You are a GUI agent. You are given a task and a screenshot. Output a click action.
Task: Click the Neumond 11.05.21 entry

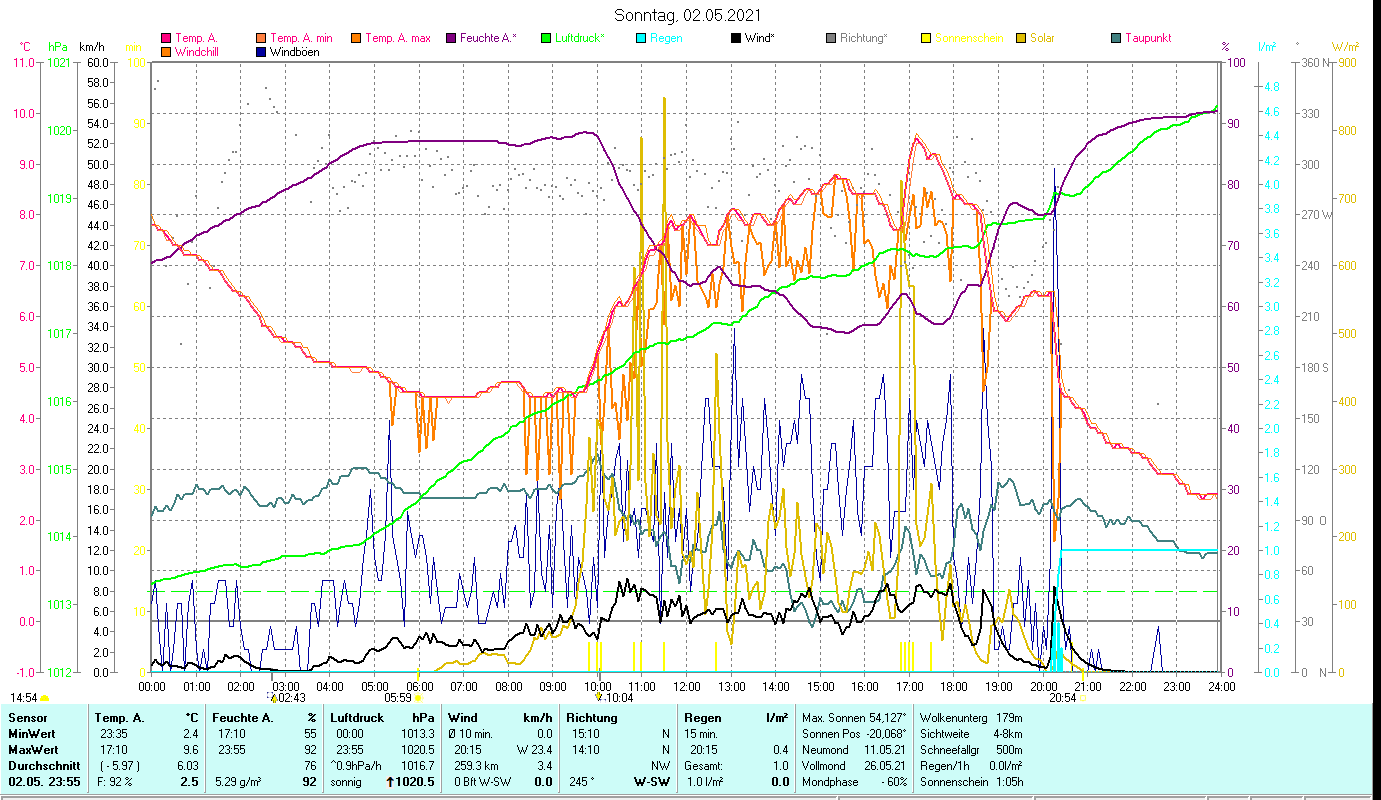tap(854, 750)
